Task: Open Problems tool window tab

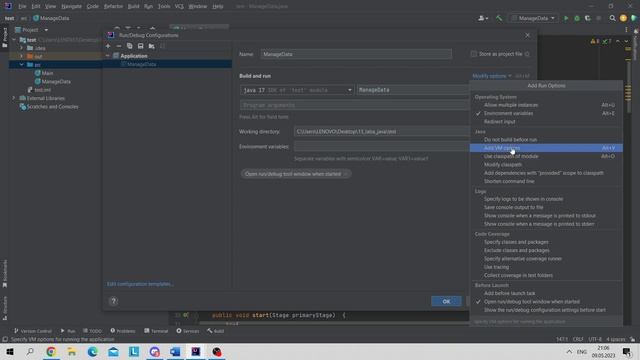Action: pos(123,331)
